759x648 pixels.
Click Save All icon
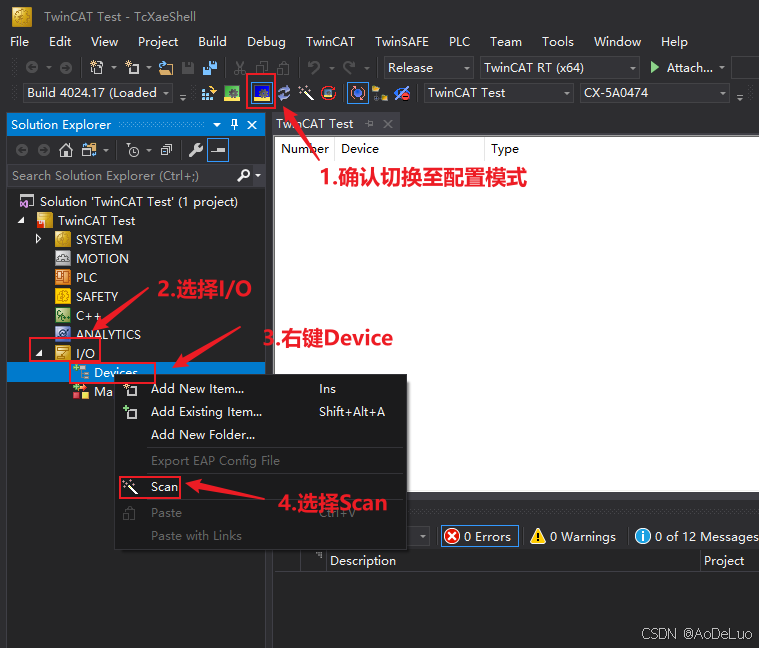pos(210,68)
